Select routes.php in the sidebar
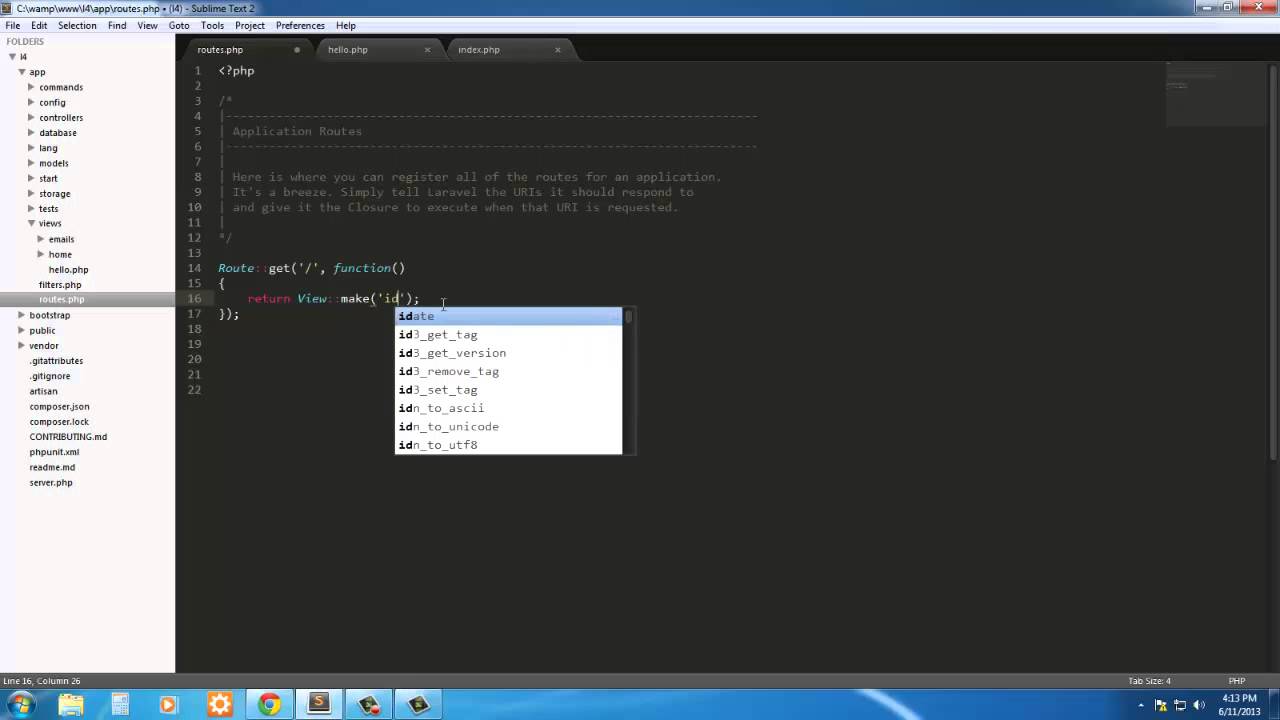This screenshot has height=720, width=1280. pyautogui.click(x=62, y=299)
